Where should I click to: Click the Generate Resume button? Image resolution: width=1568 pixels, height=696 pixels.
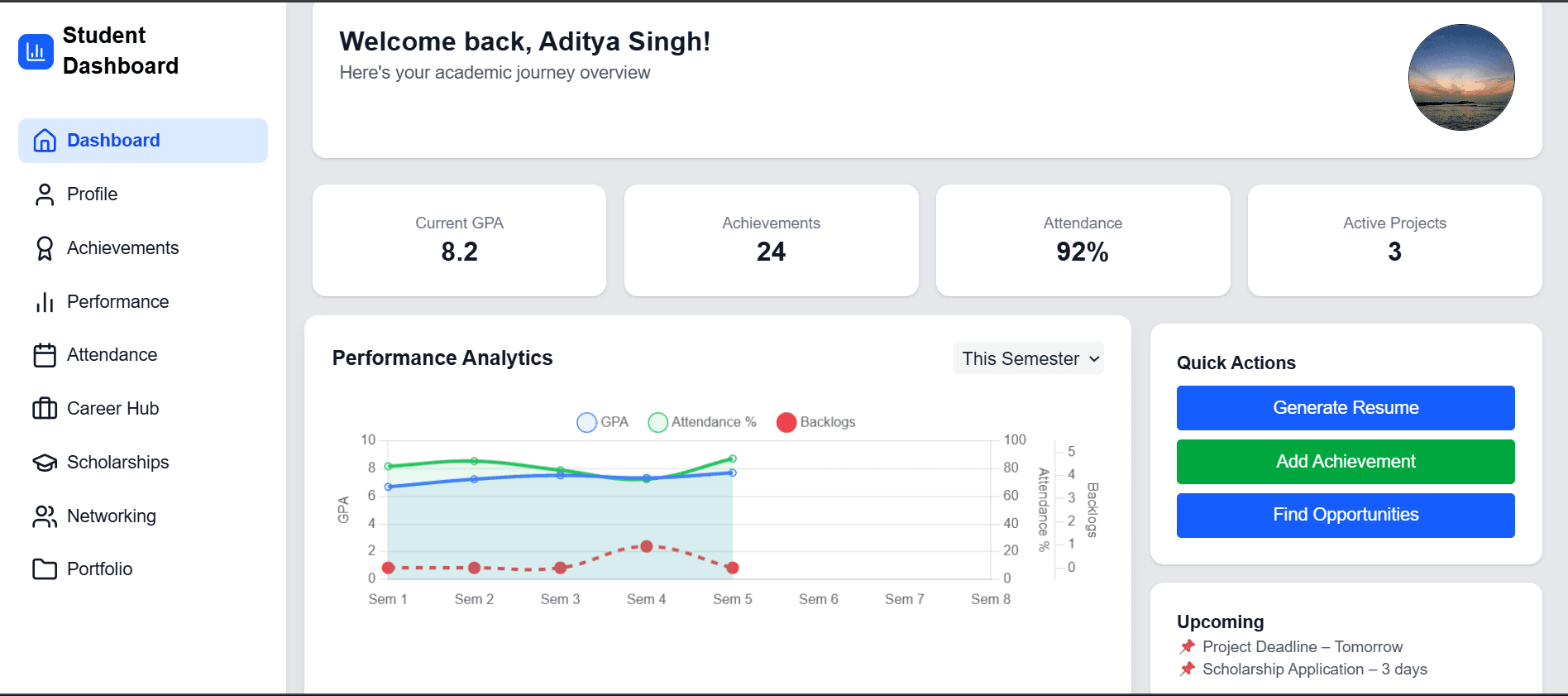click(1346, 408)
